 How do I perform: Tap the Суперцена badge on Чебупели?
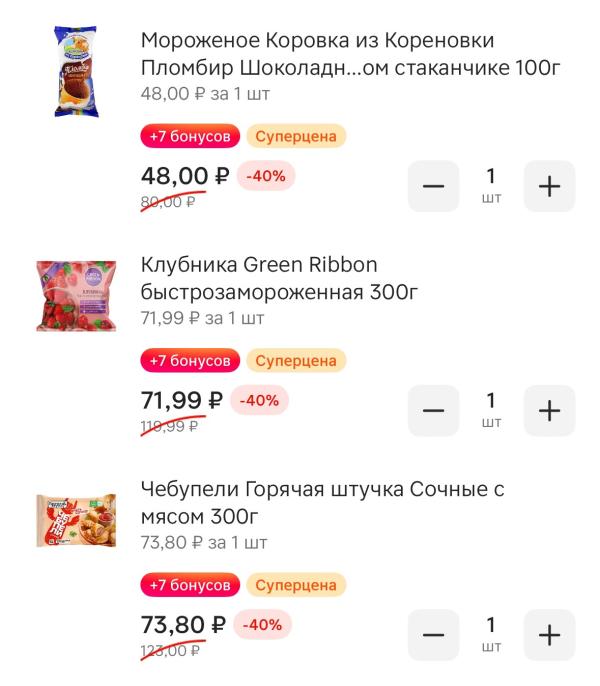tap(296, 584)
